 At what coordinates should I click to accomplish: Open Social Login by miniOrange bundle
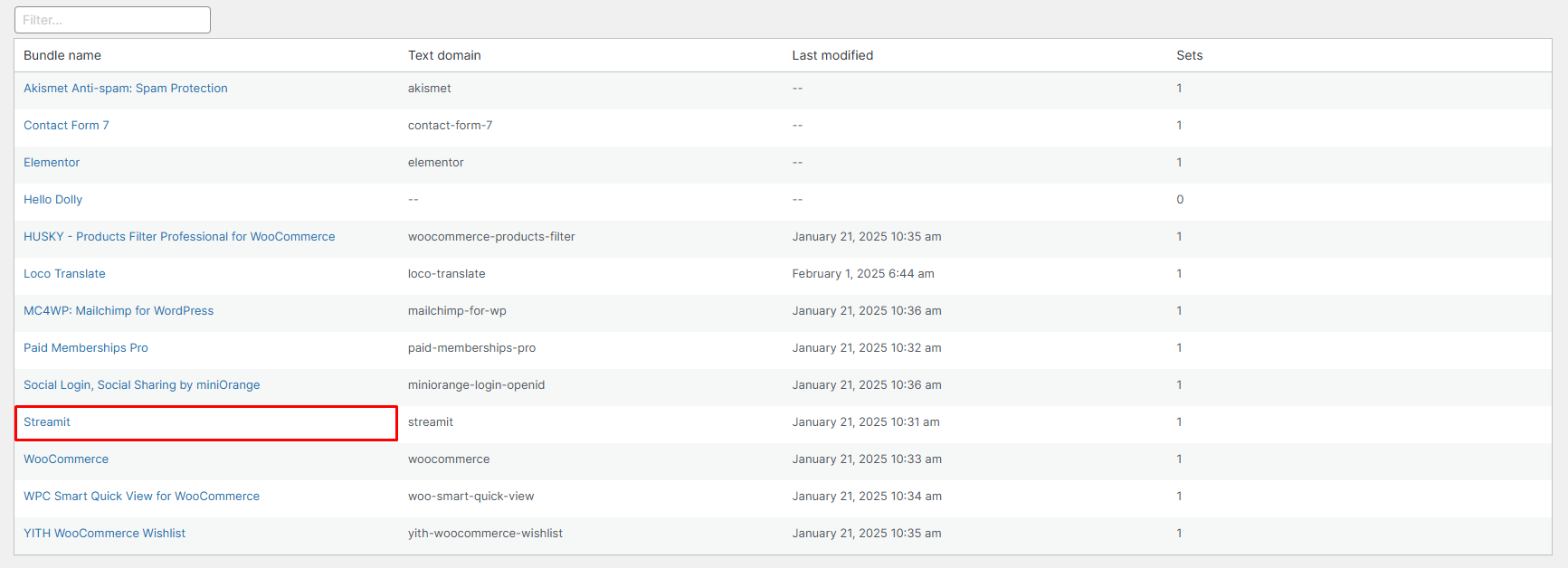142,384
